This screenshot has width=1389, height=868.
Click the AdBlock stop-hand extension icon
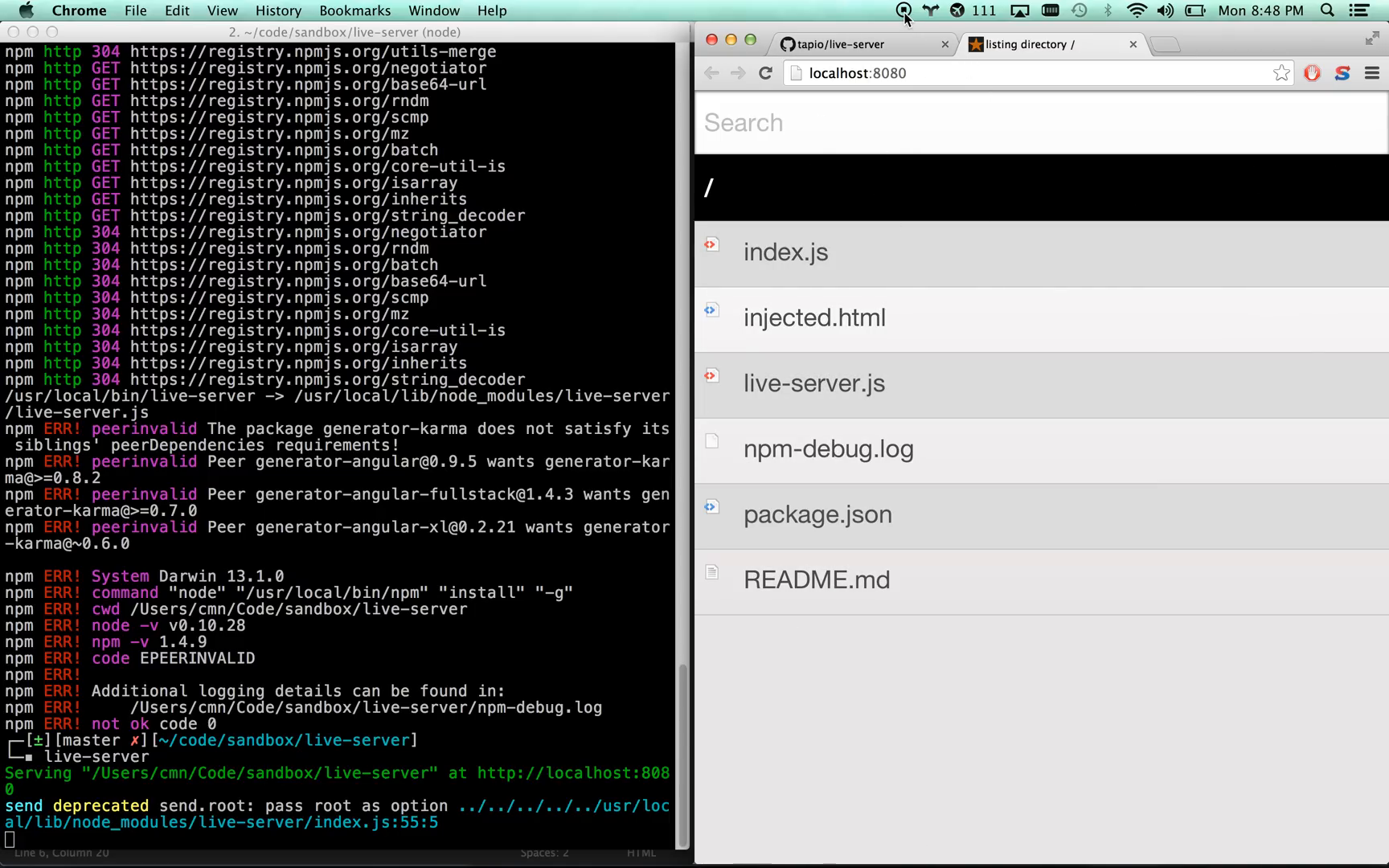pos(1312,73)
